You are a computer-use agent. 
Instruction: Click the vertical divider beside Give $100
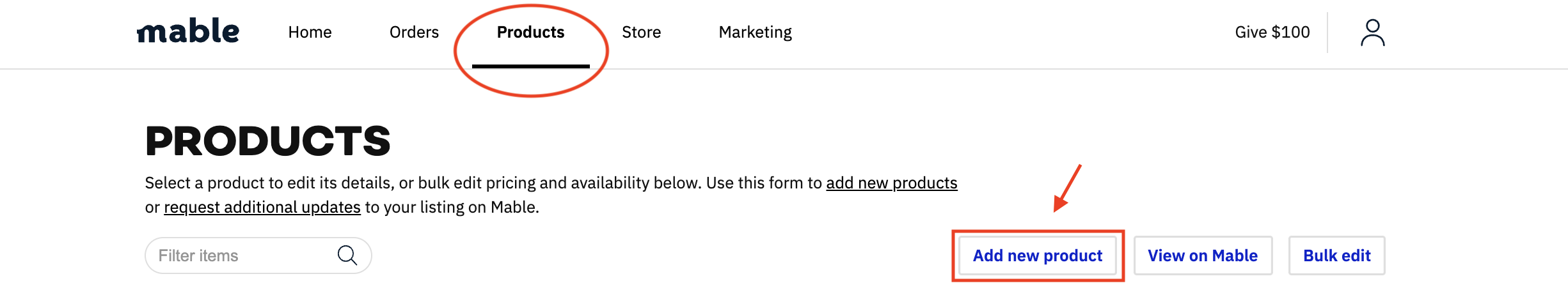click(1327, 32)
